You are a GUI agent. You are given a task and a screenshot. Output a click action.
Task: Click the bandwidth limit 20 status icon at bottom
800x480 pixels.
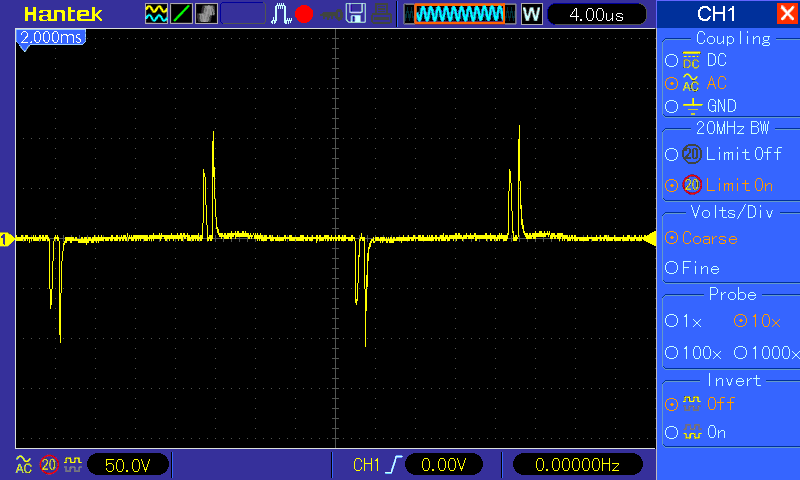(49, 465)
